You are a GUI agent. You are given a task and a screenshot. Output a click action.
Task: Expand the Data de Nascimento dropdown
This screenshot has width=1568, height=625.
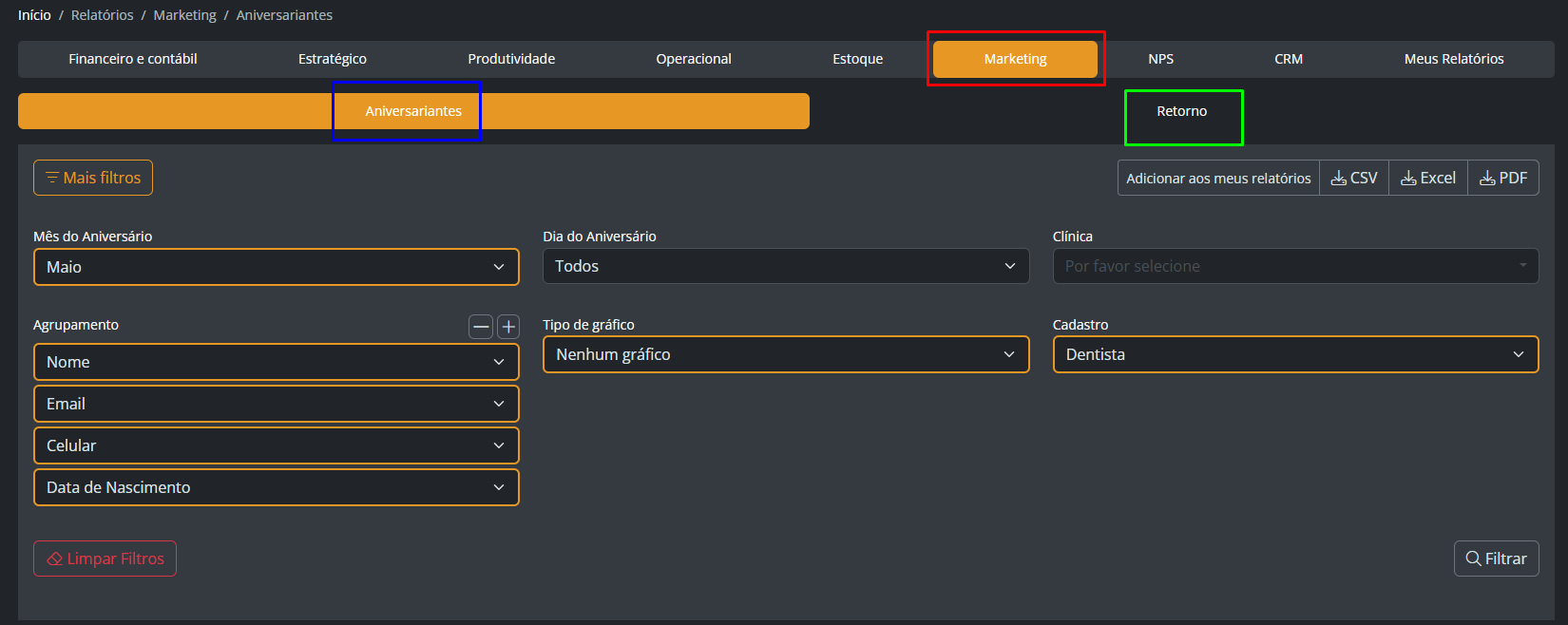(277, 487)
